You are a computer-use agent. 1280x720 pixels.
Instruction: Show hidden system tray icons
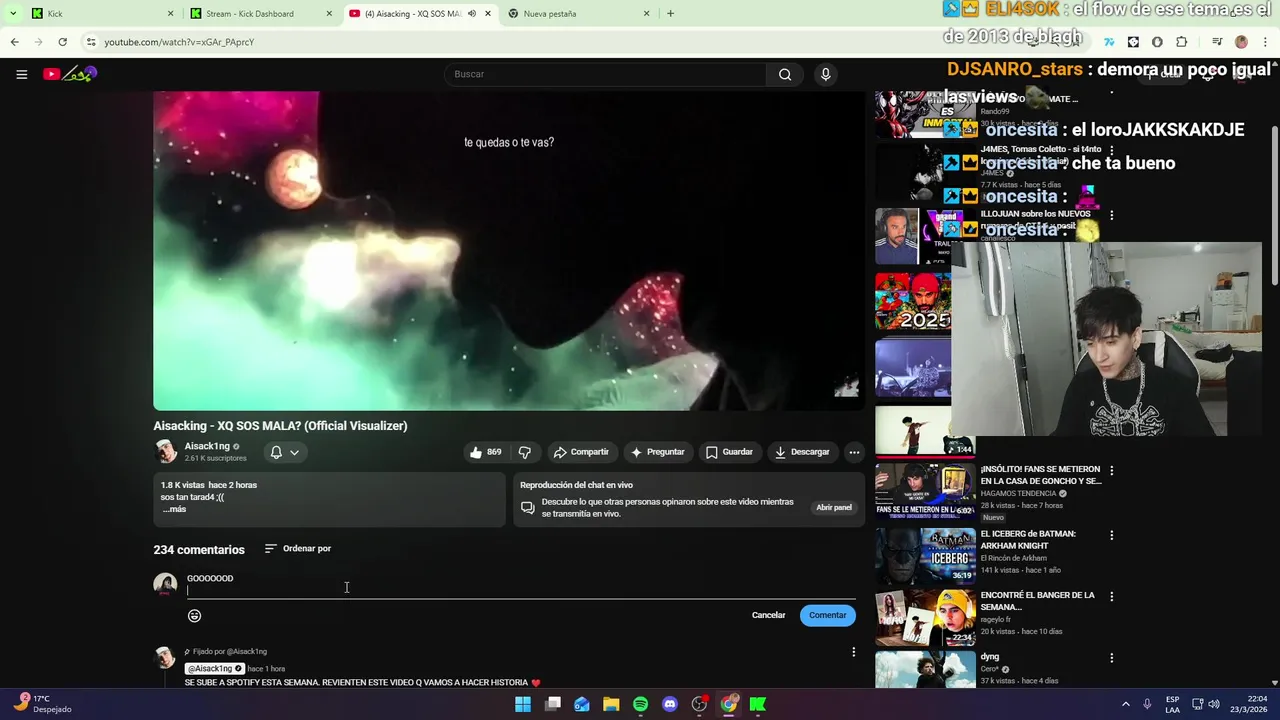[x=1125, y=704]
